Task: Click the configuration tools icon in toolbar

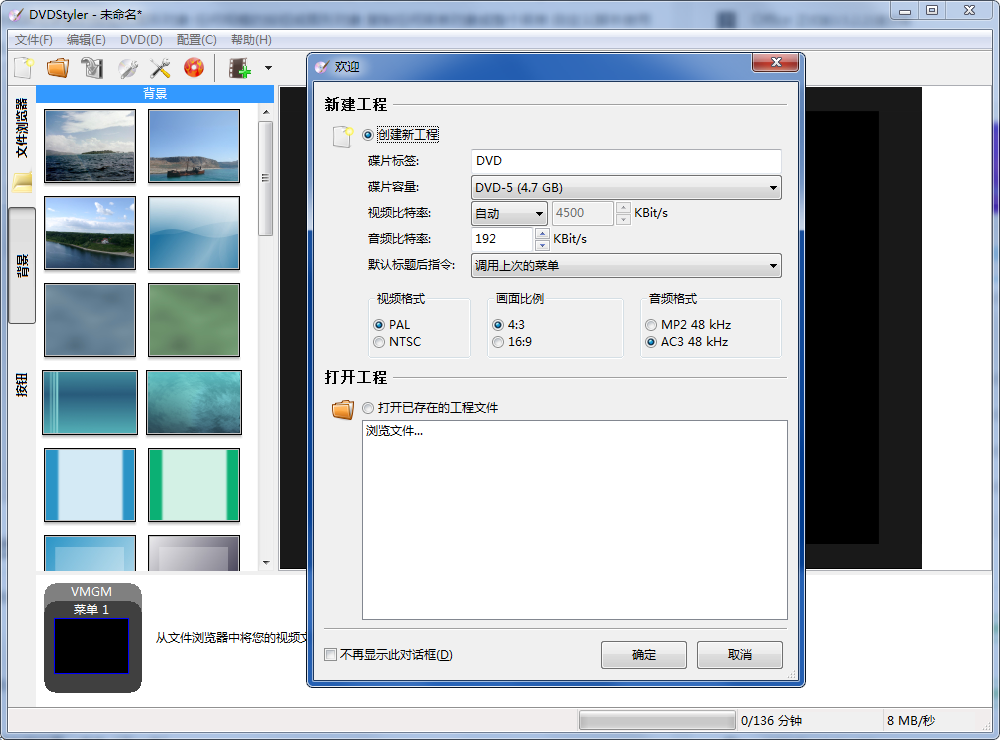Action: [x=158, y=67]
